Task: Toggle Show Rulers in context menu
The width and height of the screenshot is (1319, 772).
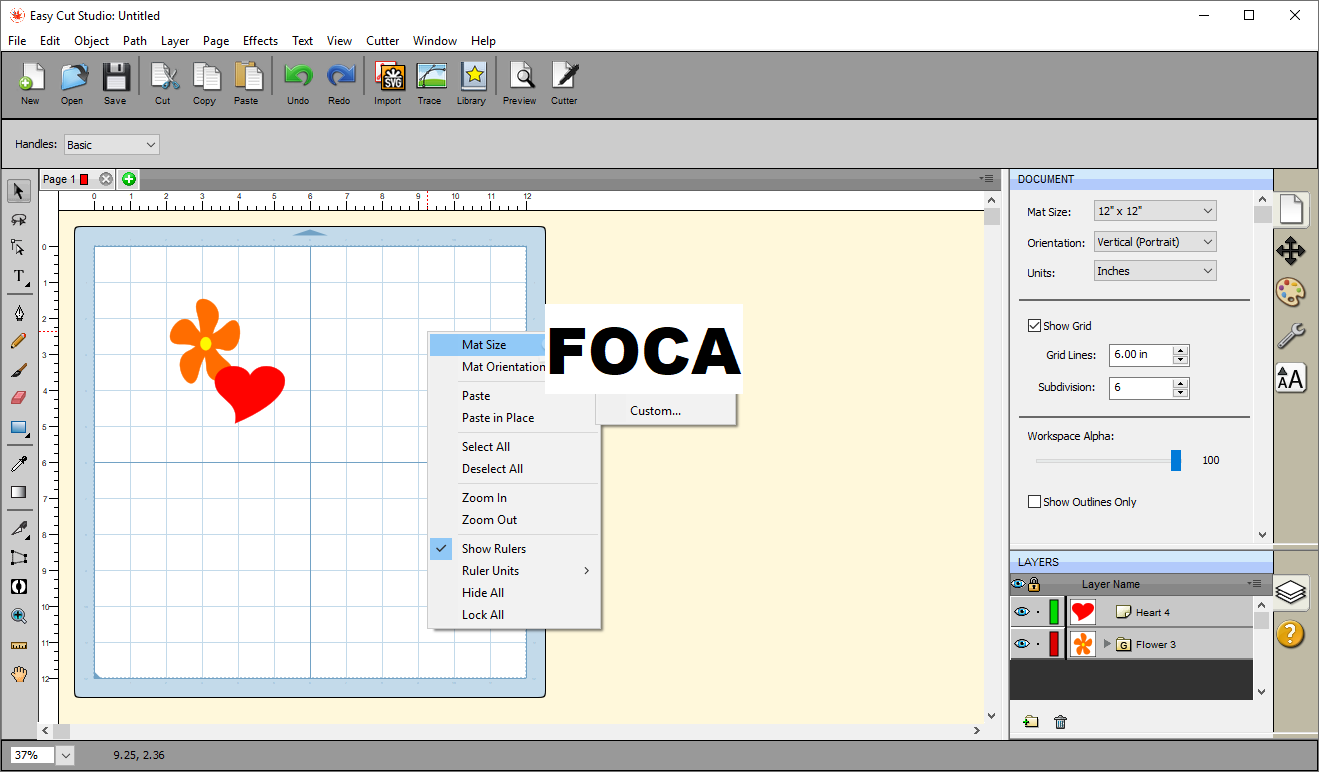Action: point(514,548)
